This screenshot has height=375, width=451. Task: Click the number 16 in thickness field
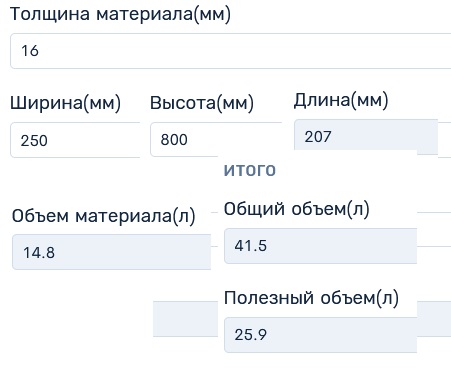click(x=30, y=51)
